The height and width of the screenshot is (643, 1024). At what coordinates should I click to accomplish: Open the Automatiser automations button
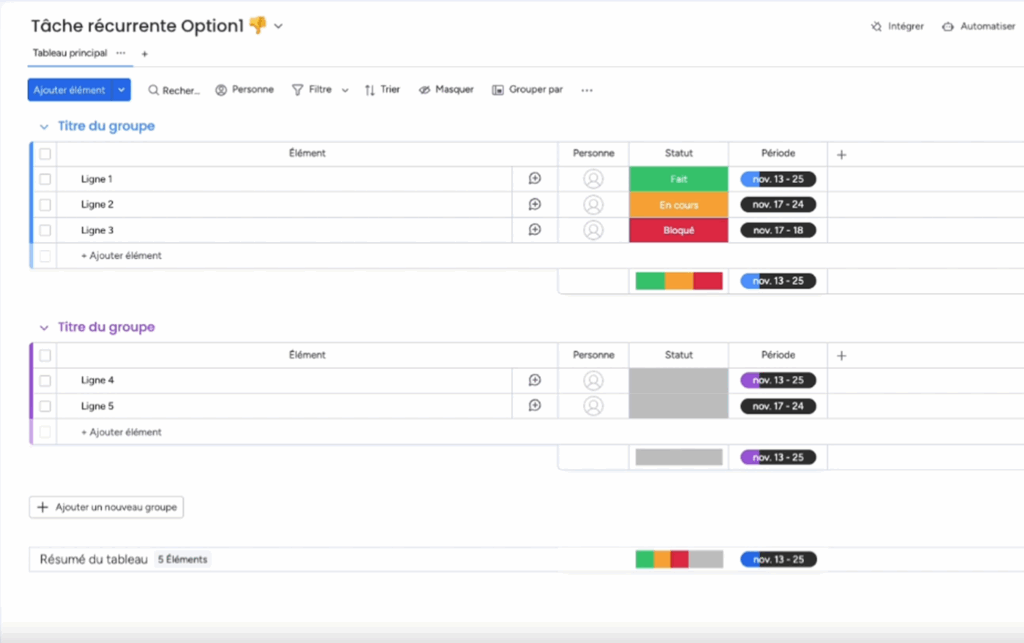978,26
